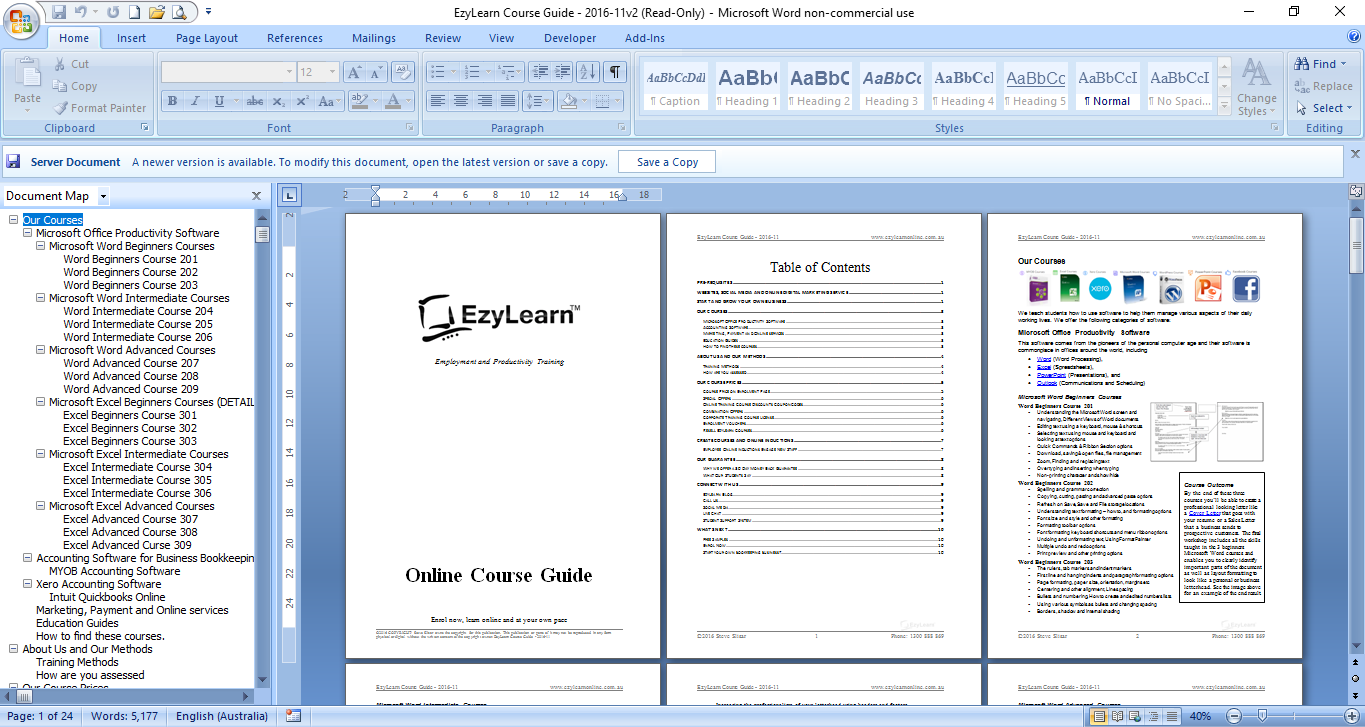Click the Save a Copy button
Viewport: 1365px width, 727px height.
[x=667, y=162]
